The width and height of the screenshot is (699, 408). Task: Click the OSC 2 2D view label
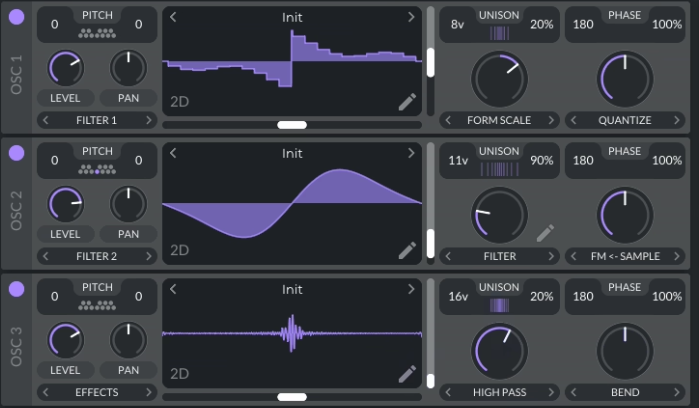point(180,250)
